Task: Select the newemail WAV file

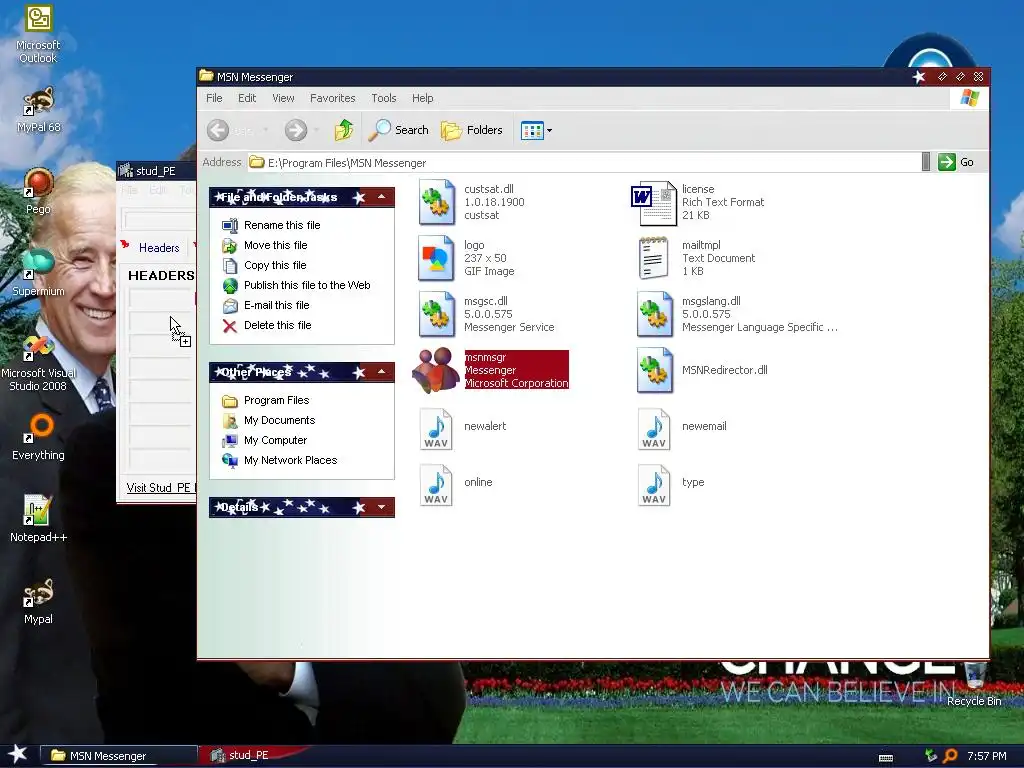Action: [654, 428]
